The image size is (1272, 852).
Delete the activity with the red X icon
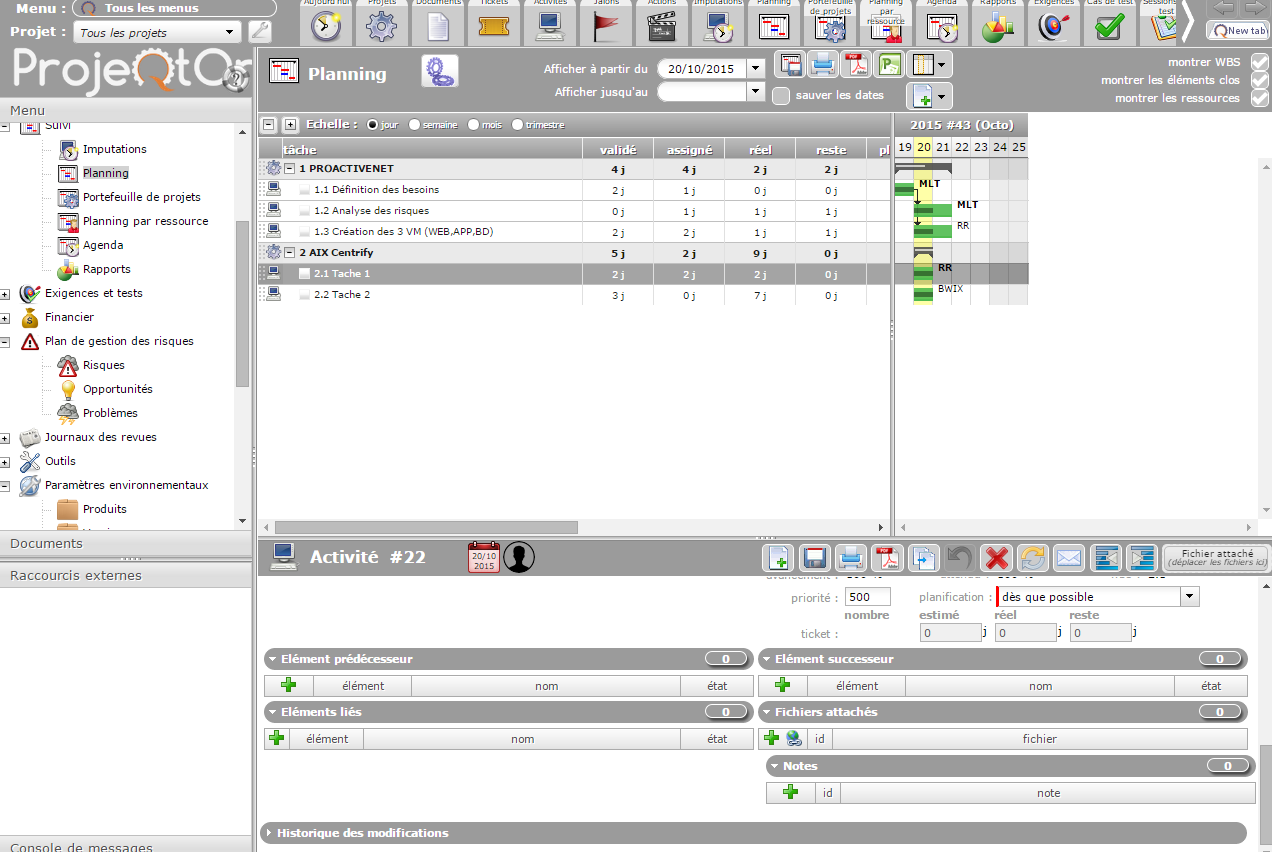point(996,558)
